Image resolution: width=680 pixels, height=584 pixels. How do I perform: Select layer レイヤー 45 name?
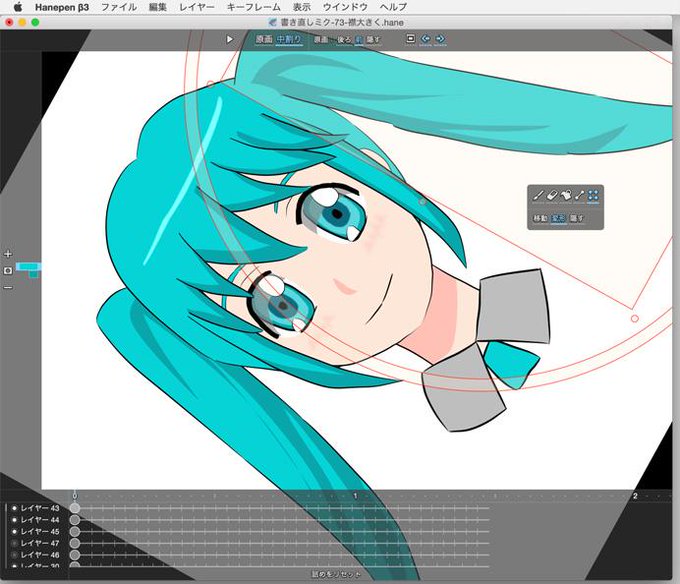40,531
